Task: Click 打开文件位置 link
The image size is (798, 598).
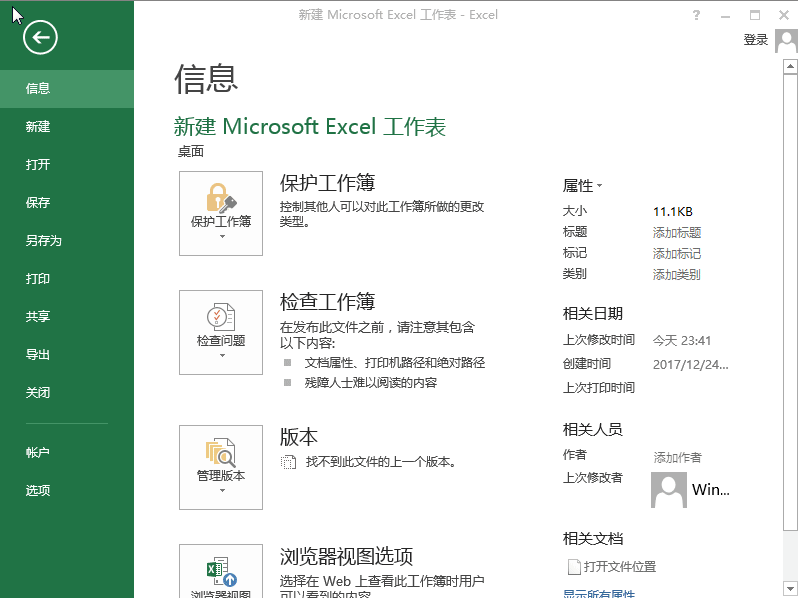Action: click(x=619, y=566)
